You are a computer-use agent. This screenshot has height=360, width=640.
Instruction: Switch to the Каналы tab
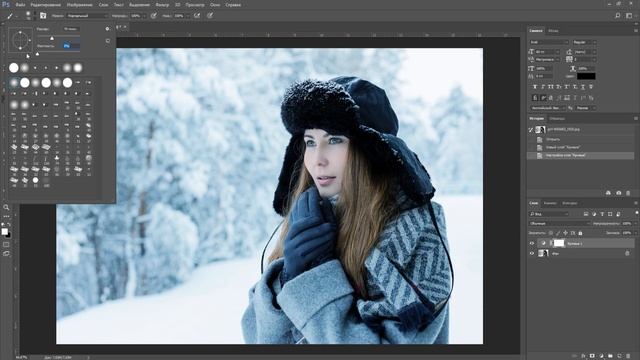(550, 203)
